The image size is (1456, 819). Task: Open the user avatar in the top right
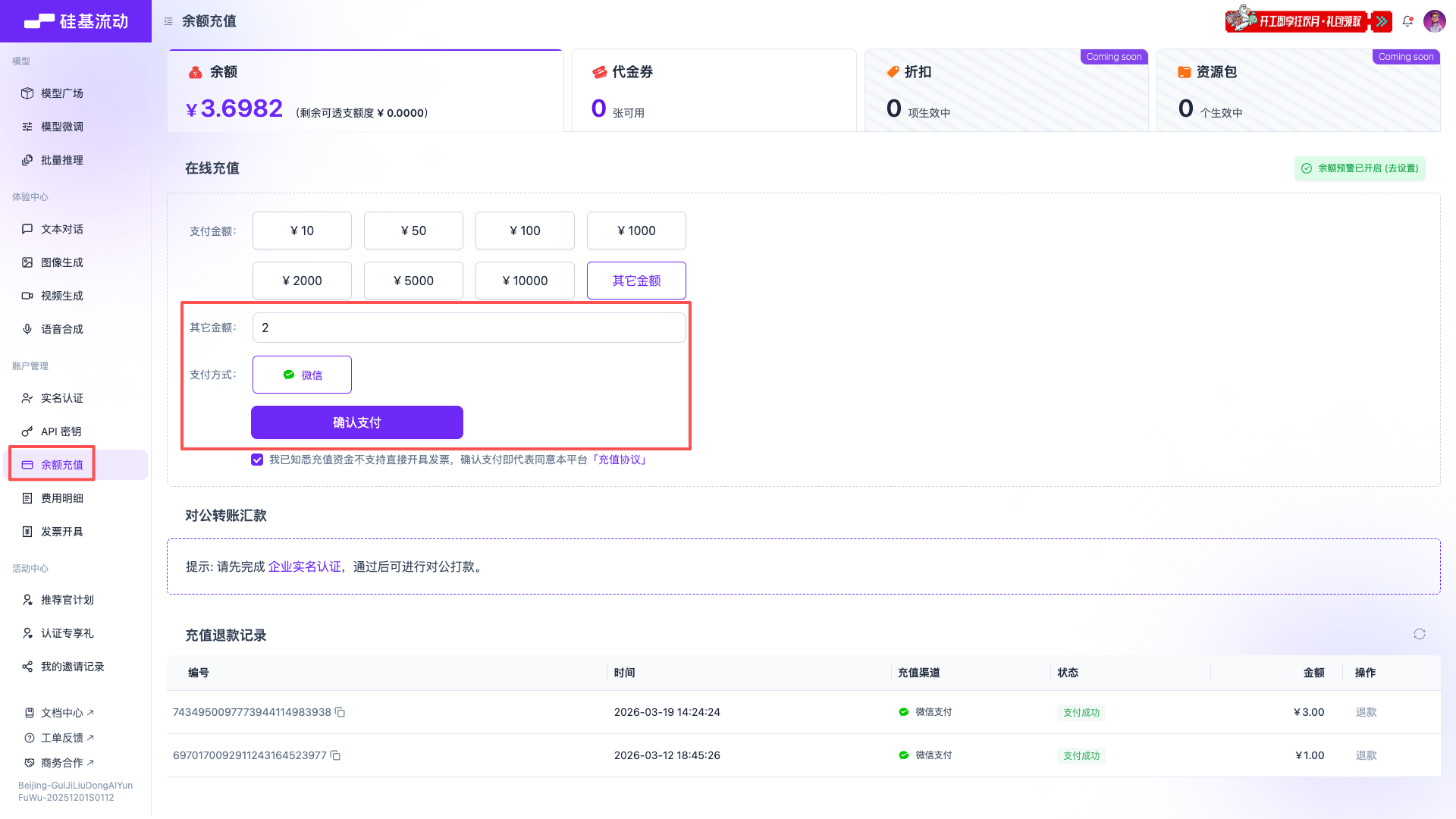point(1434,21)
